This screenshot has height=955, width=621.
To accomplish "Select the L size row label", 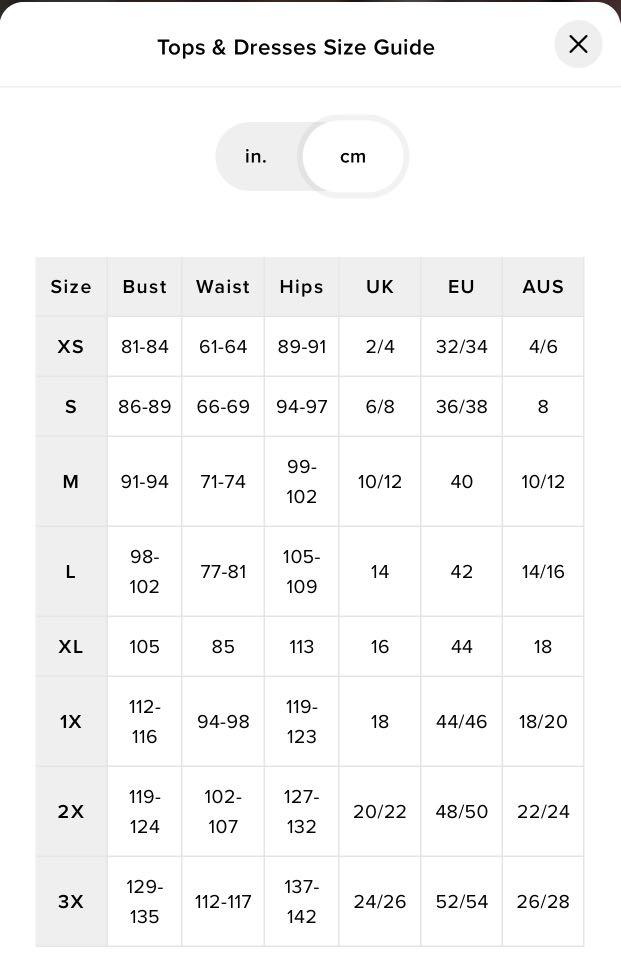I will point(71,572).
